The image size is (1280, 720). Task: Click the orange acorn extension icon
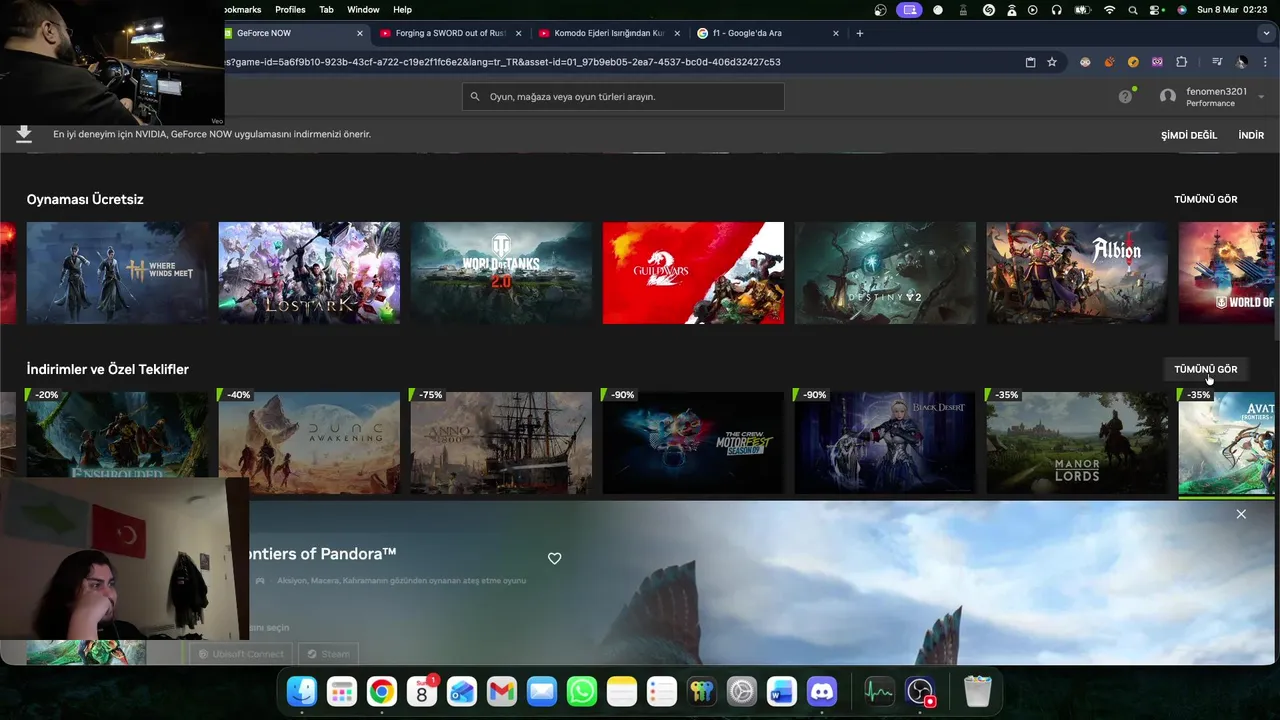[x=1109, y=62]
